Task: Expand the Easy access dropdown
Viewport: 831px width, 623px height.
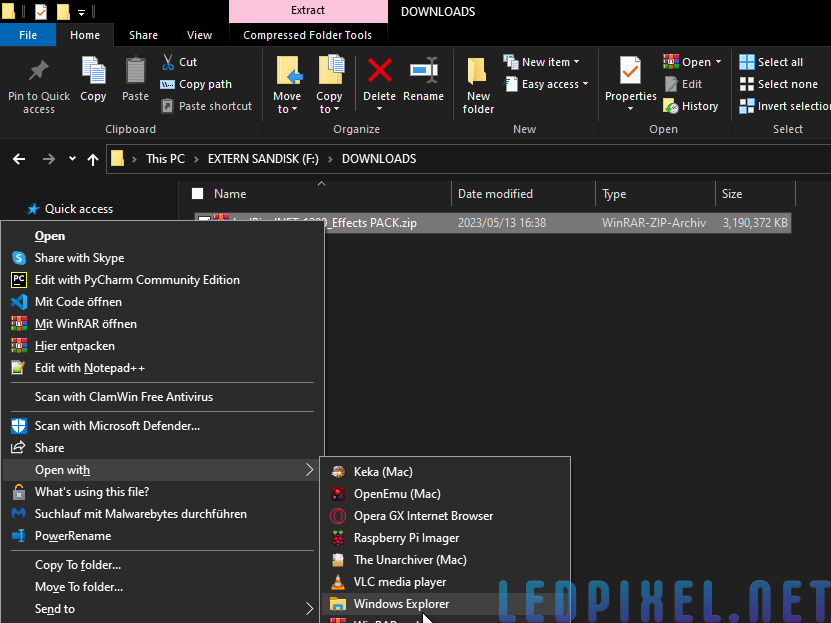Action: [x=554, y=84]
